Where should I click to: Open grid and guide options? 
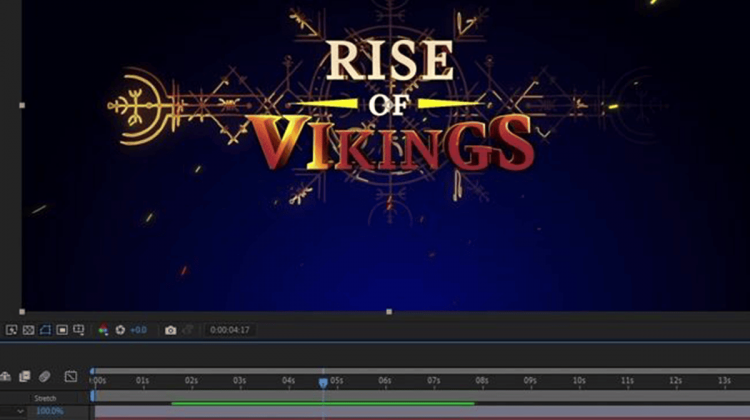78,330
